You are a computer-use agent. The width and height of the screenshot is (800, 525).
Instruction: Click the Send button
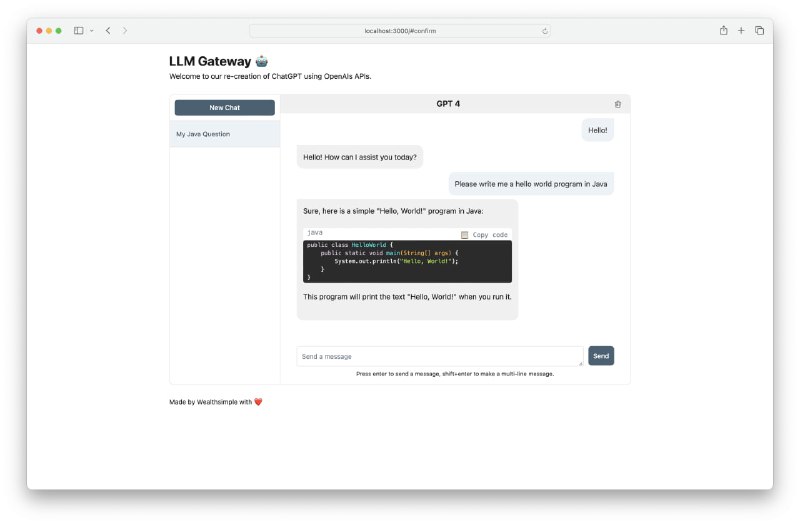point(601,356)
